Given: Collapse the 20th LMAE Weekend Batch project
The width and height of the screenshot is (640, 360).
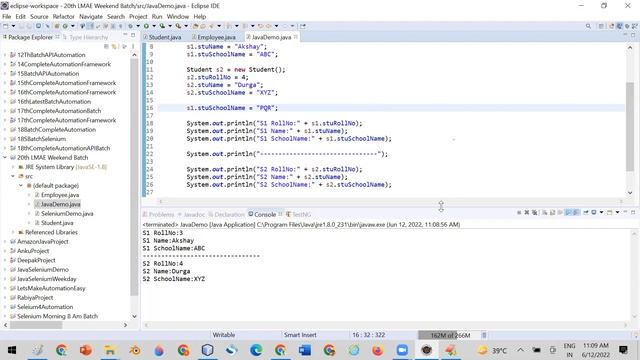Looking at the screenshot, I should pyautogui.click(x=5, y=158).
